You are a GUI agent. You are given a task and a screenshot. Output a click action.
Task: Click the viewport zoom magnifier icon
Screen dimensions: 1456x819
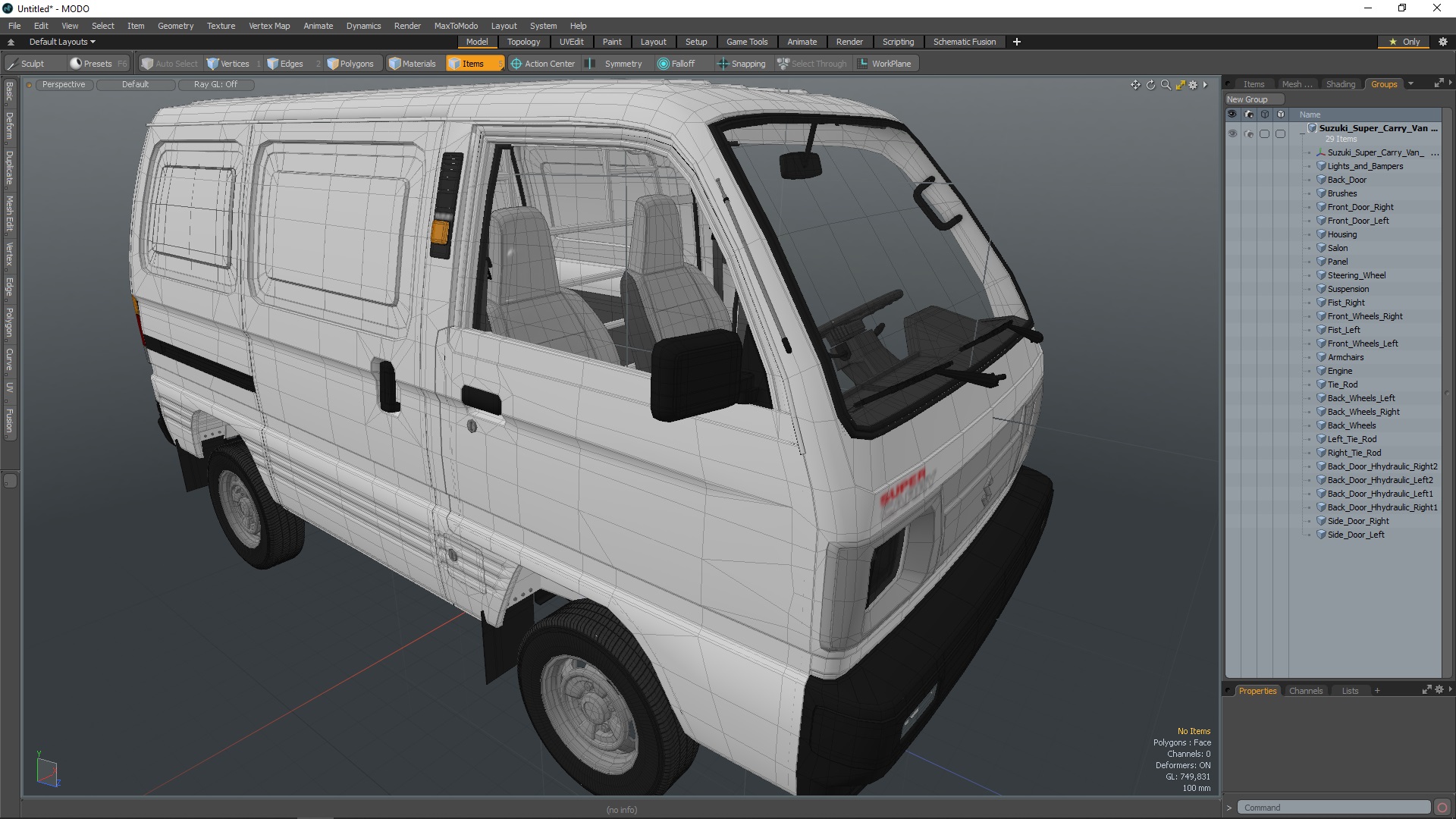(x=1166, y=85)
